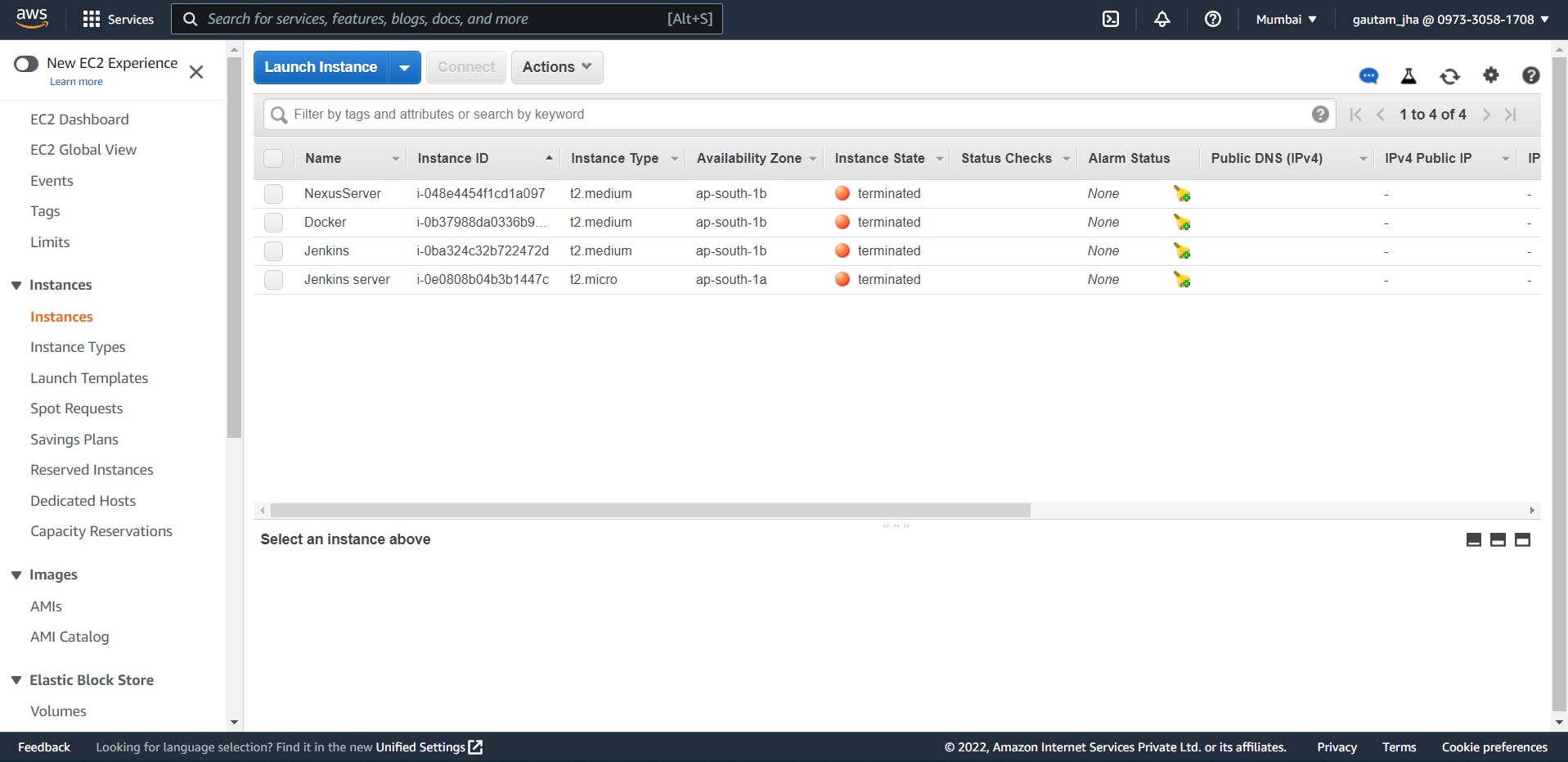
Task: Open the Instance State column filter arrow
Action: pos(939,159)
